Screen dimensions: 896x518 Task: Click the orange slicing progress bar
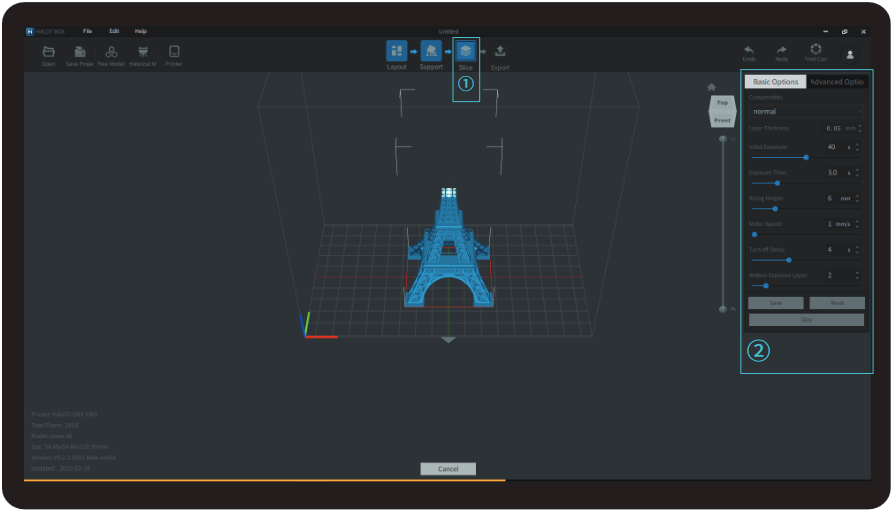265,480
